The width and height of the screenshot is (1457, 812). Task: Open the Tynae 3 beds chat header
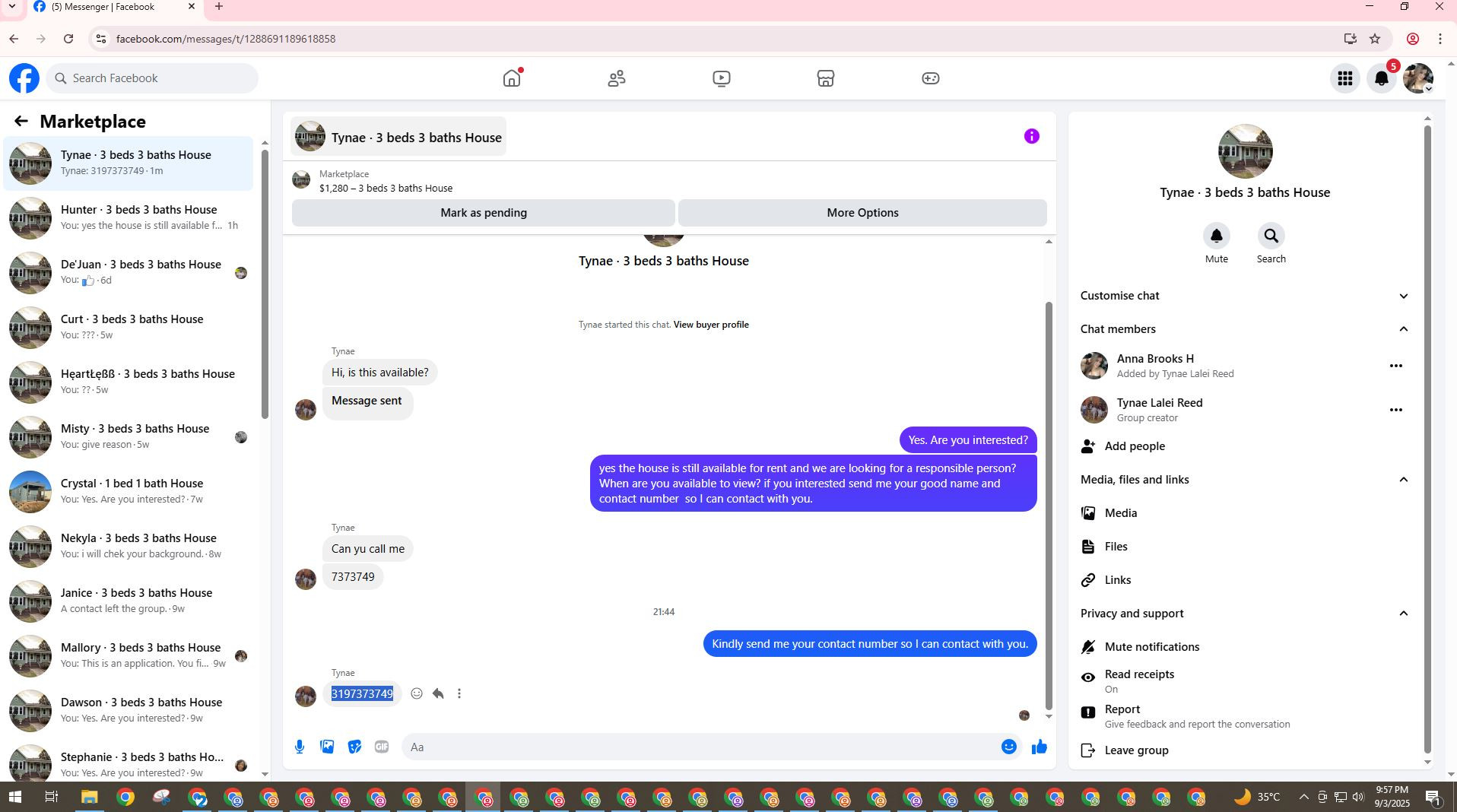point(398,138)
